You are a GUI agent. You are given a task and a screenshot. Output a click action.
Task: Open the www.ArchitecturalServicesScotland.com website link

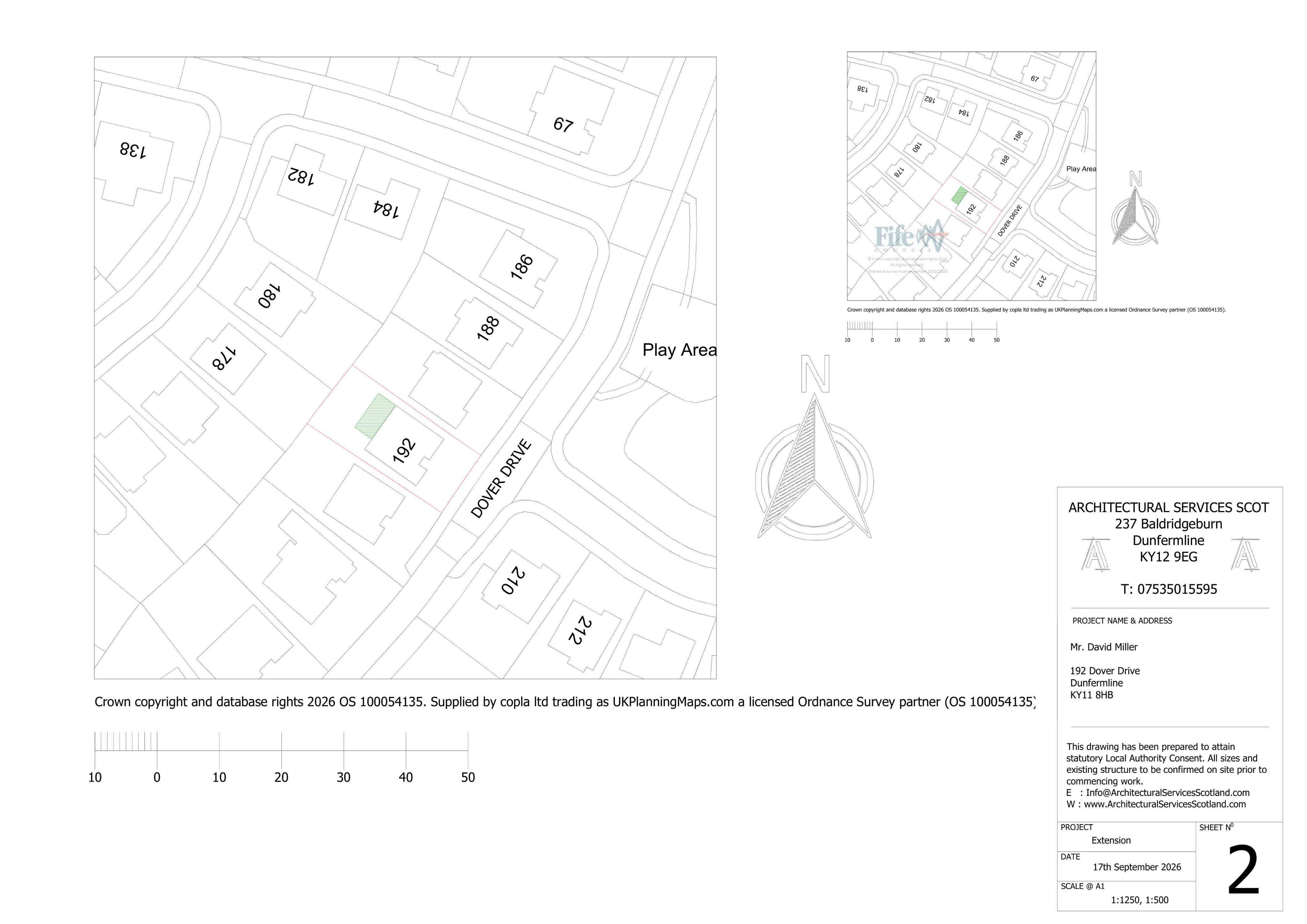pos(1165,804)
